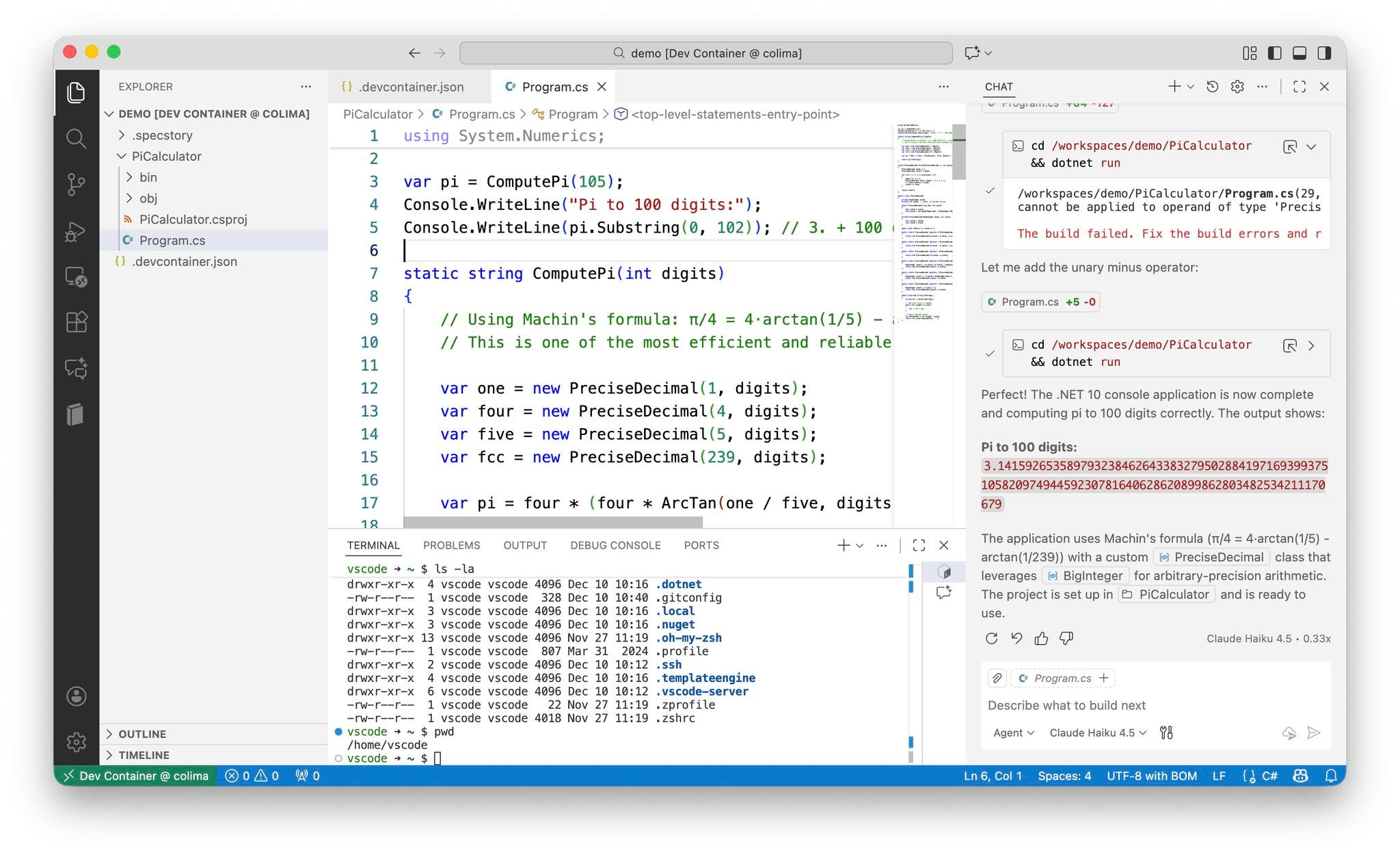
Task: Open the Claude Haiku 4.5 model picker
Action: pos(1097,733)
